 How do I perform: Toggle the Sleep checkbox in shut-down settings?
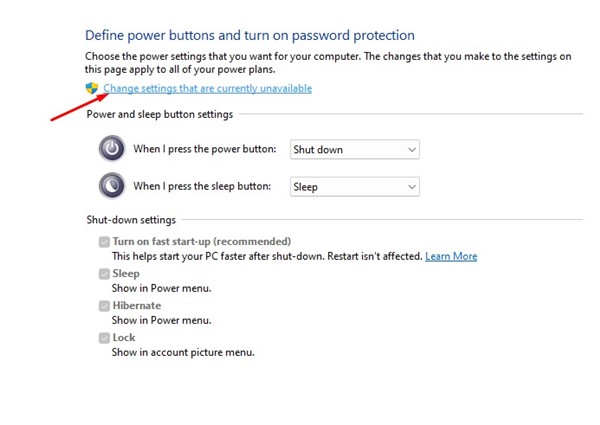[104, 274]
